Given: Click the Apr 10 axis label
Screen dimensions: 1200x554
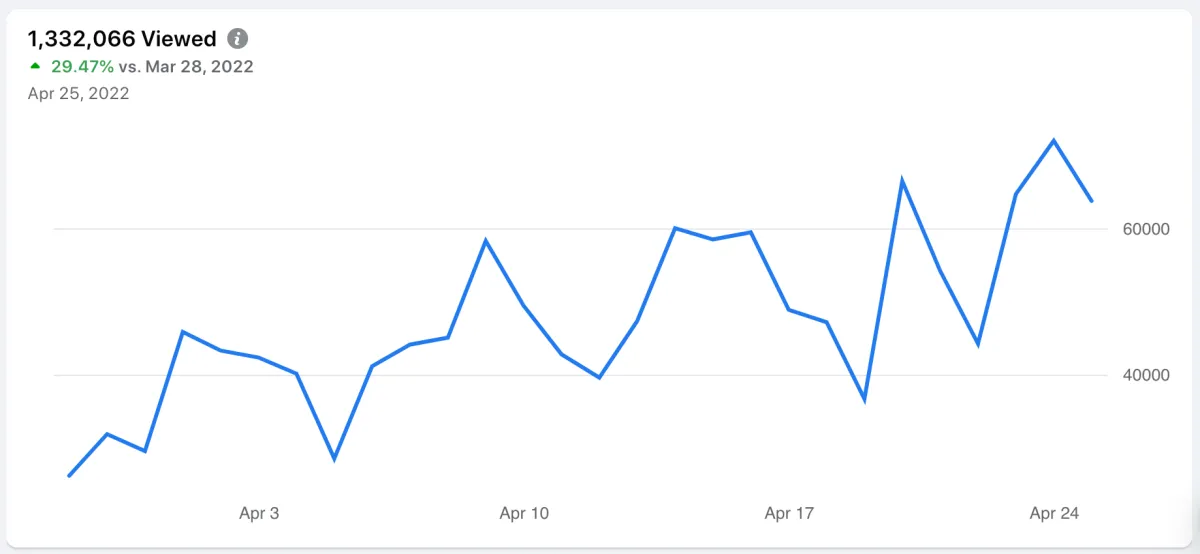Looking at the screenshot, I should [524, 514].
